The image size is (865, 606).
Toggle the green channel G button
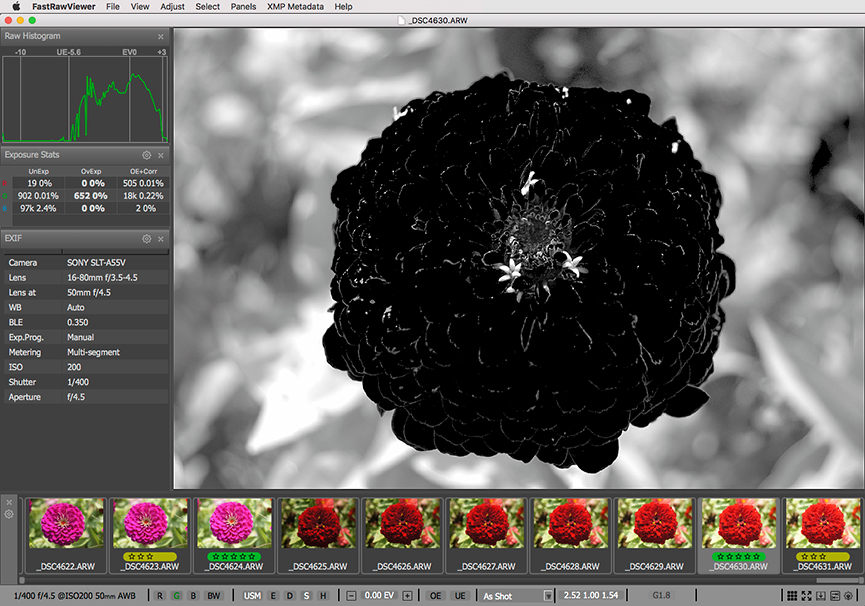pos(176,596)
